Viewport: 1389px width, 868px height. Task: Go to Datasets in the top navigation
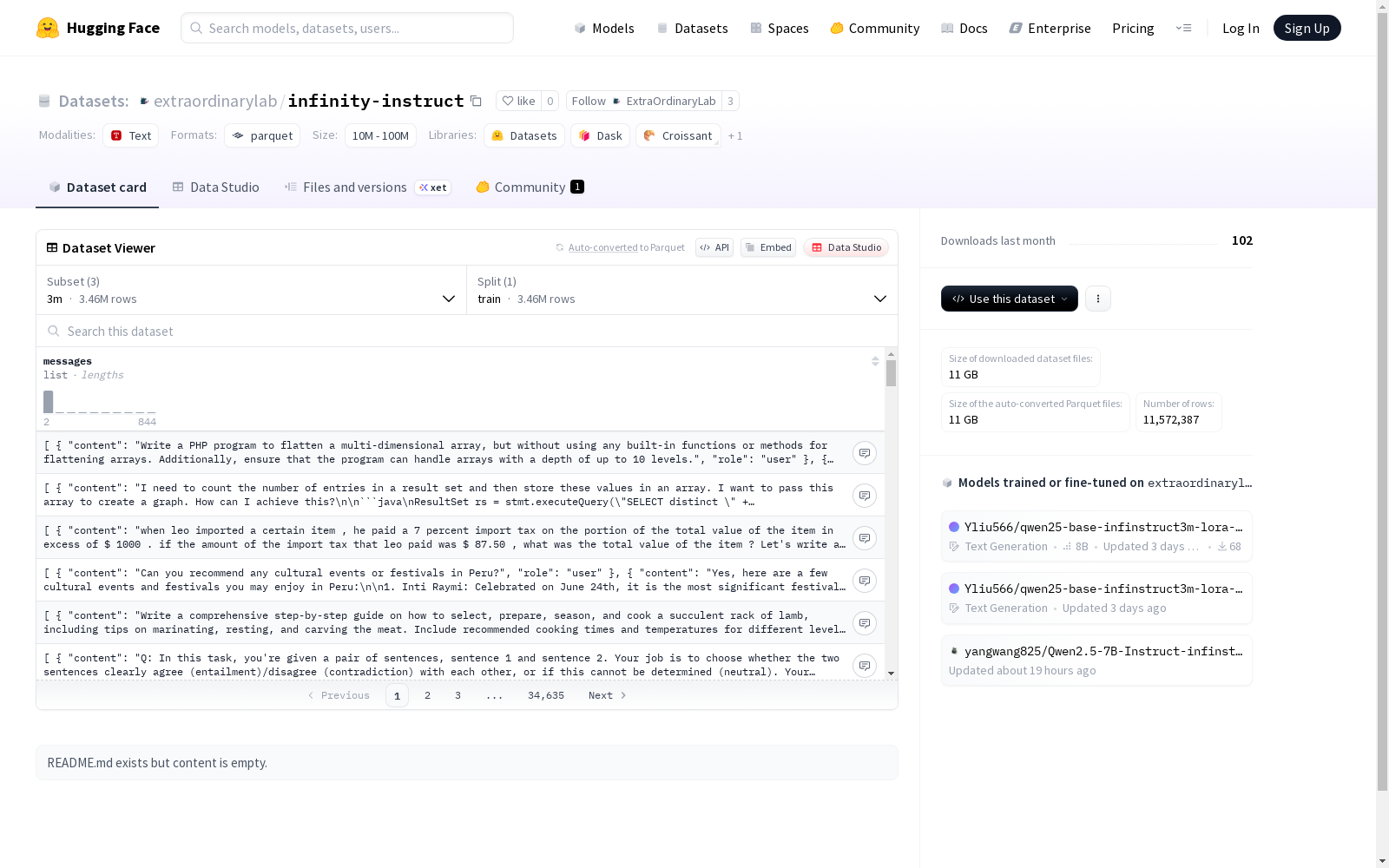click(x=692, y=28)
